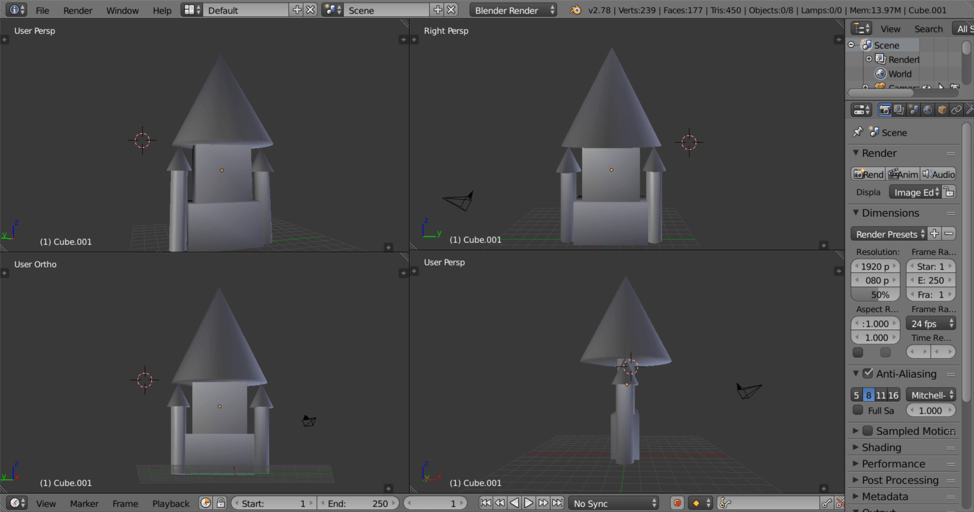Open the outliner editor type selector

(x=862, y=29)
